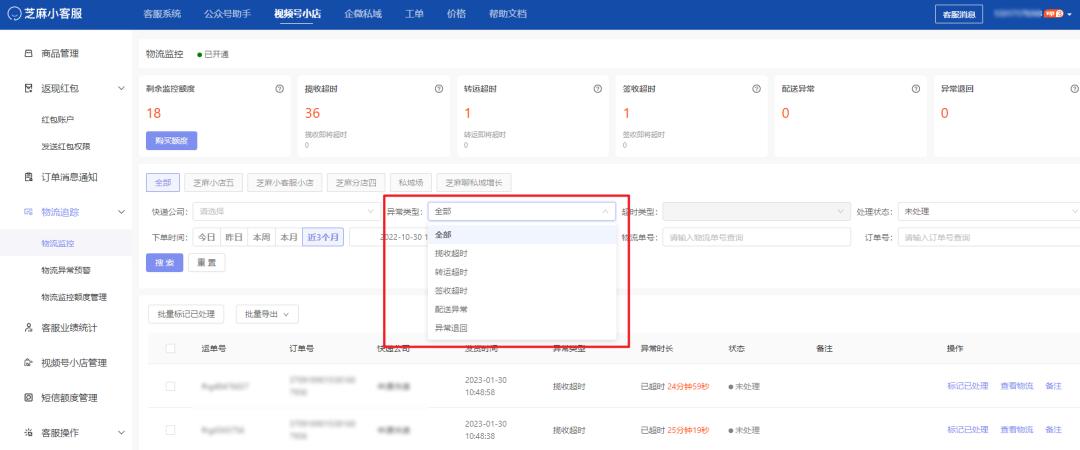Screen dimensions: 1080x450
Task: Open the 价格 top tab
Action: point(456,14)
